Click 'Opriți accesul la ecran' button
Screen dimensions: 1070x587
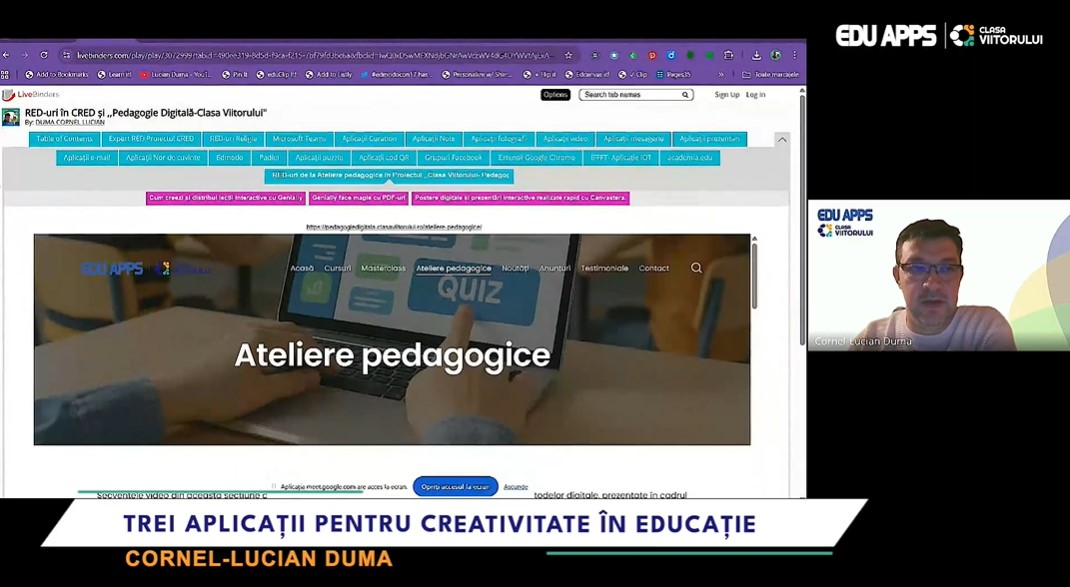coord(455,487)
